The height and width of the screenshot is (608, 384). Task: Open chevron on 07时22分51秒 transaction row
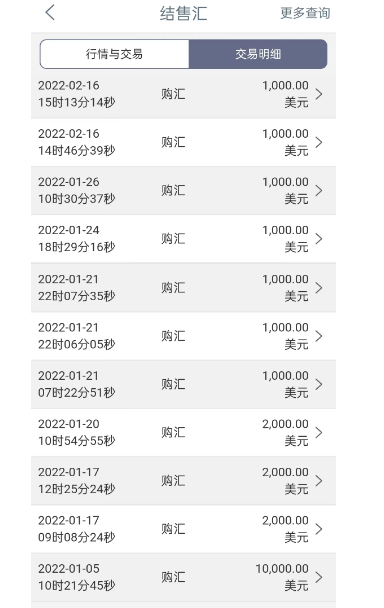pos(319,384)
